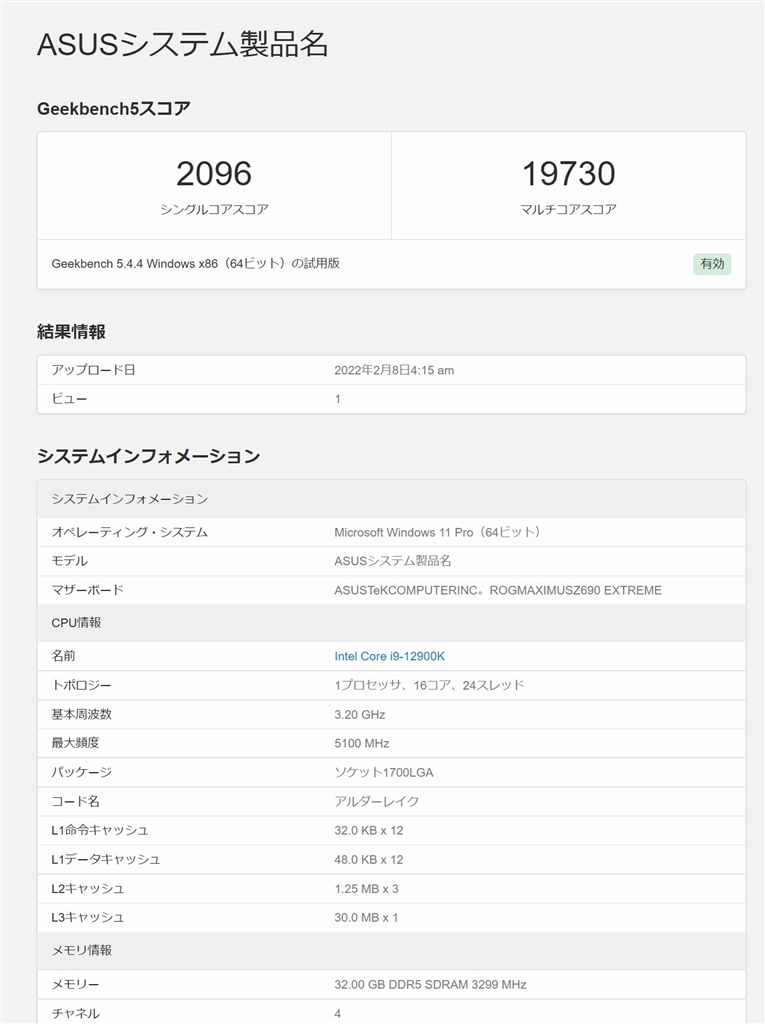The image size is (765, 1024).
Task: Click the 基本周波数 row label
Action: coord(82,714)
